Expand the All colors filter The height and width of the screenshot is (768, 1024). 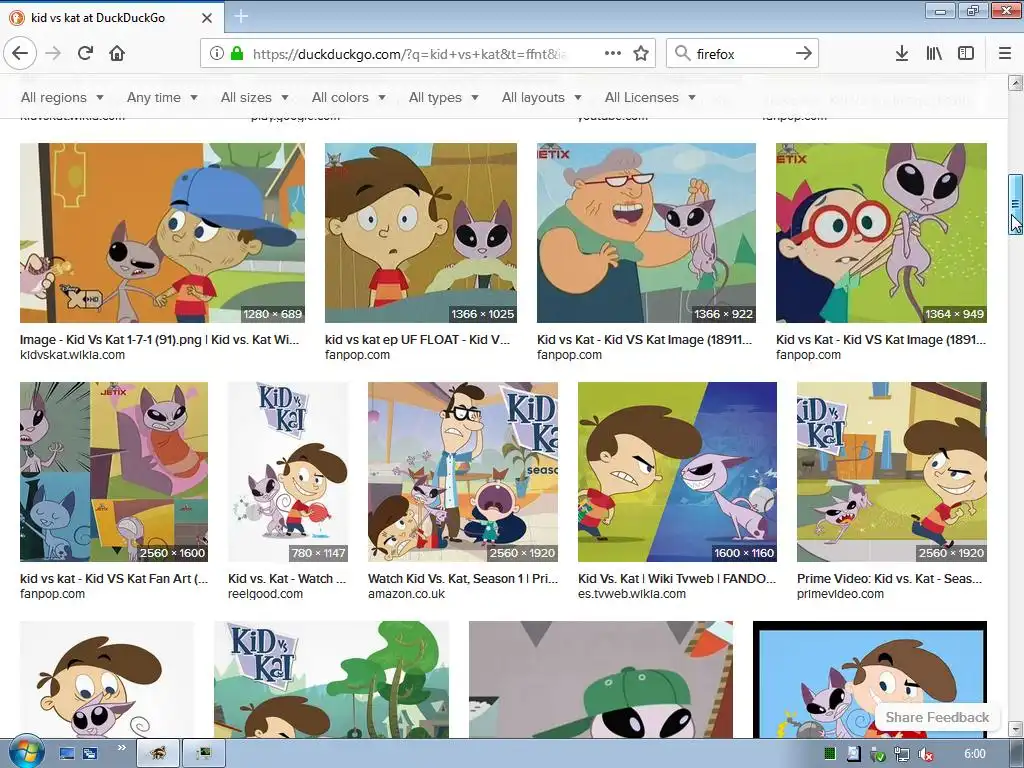point(349,97)
